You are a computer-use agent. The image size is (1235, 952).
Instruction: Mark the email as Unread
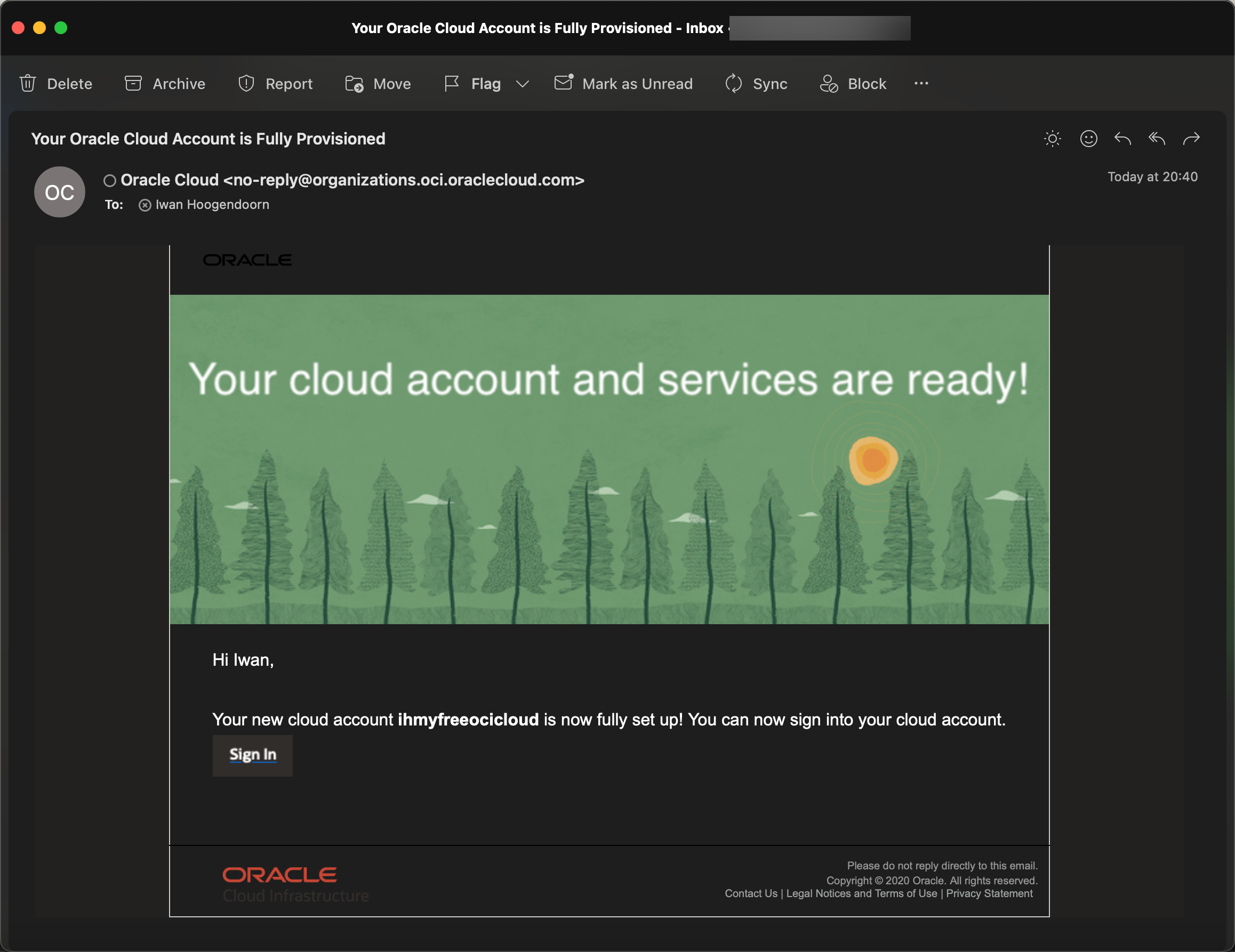pos(624,84)
